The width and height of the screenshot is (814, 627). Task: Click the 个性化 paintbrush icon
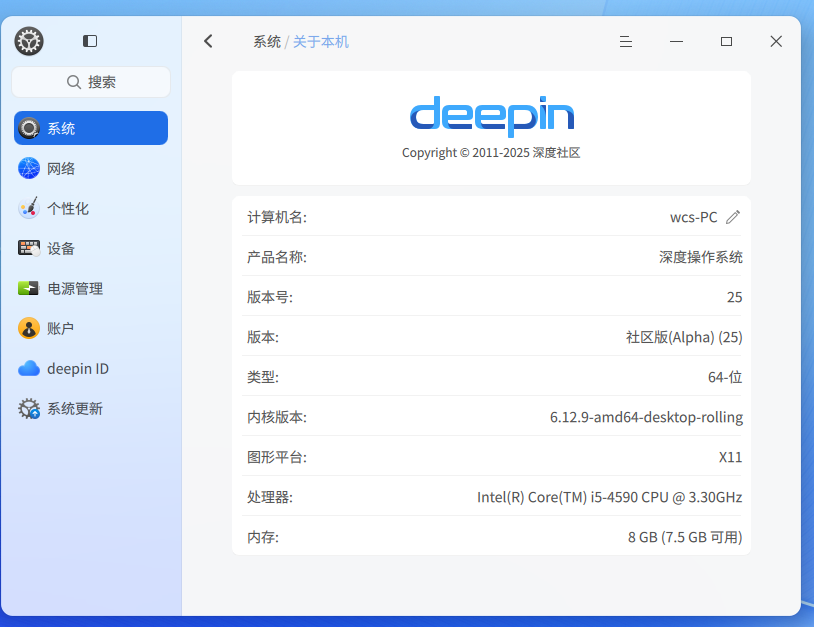click(29, 208)
